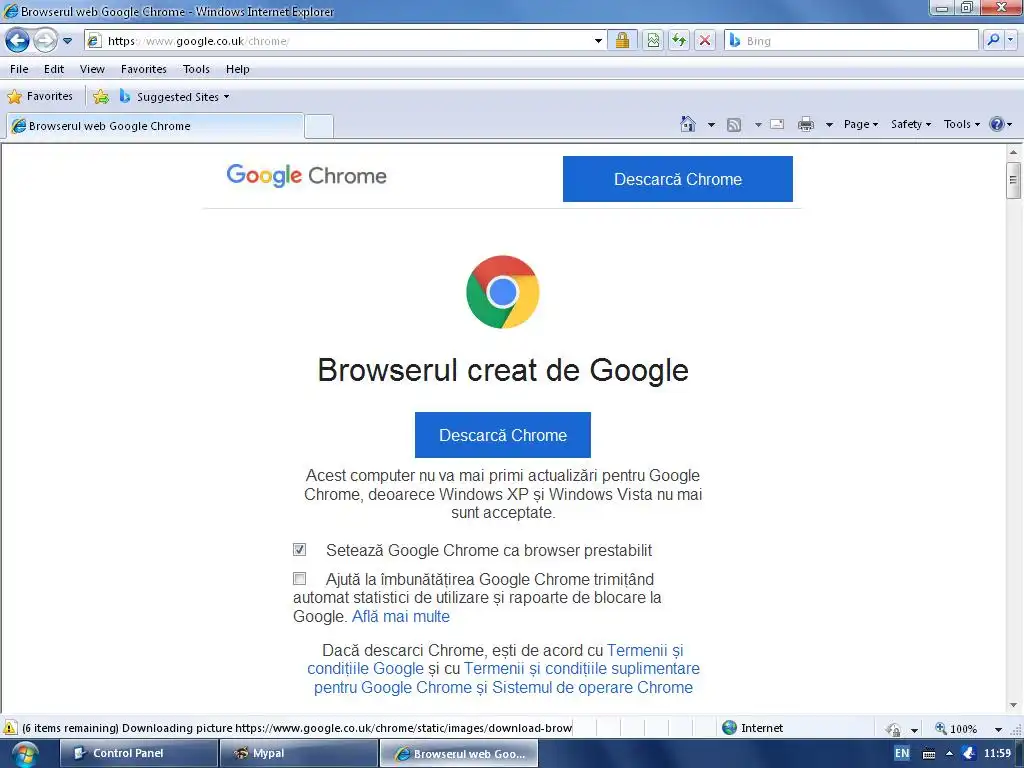
Task: Click the large Chrome logo image
Action: [x=503, y=292]
